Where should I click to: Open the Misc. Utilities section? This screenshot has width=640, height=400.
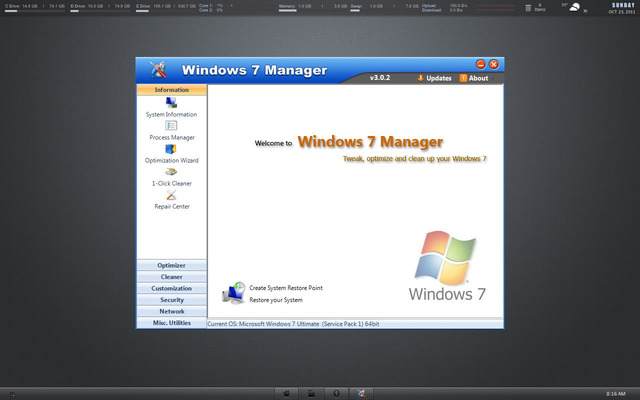171,322
